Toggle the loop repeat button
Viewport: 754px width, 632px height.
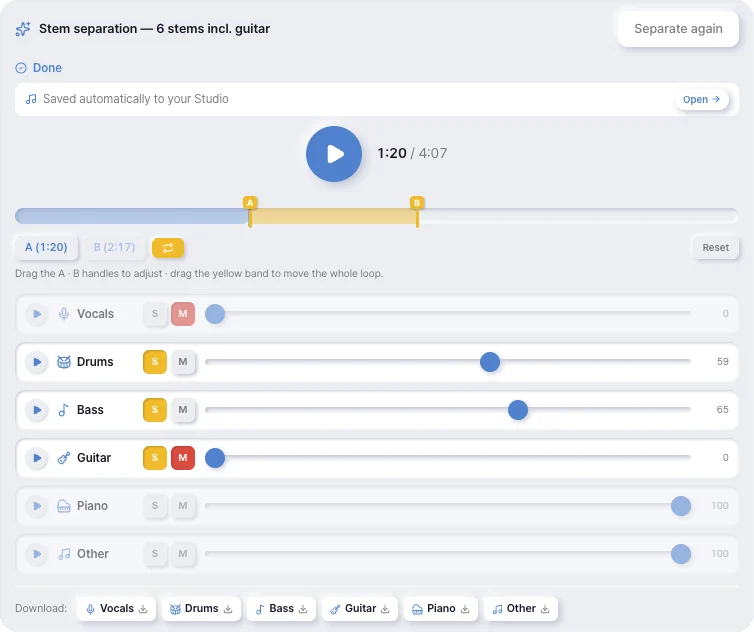(168, 248)
